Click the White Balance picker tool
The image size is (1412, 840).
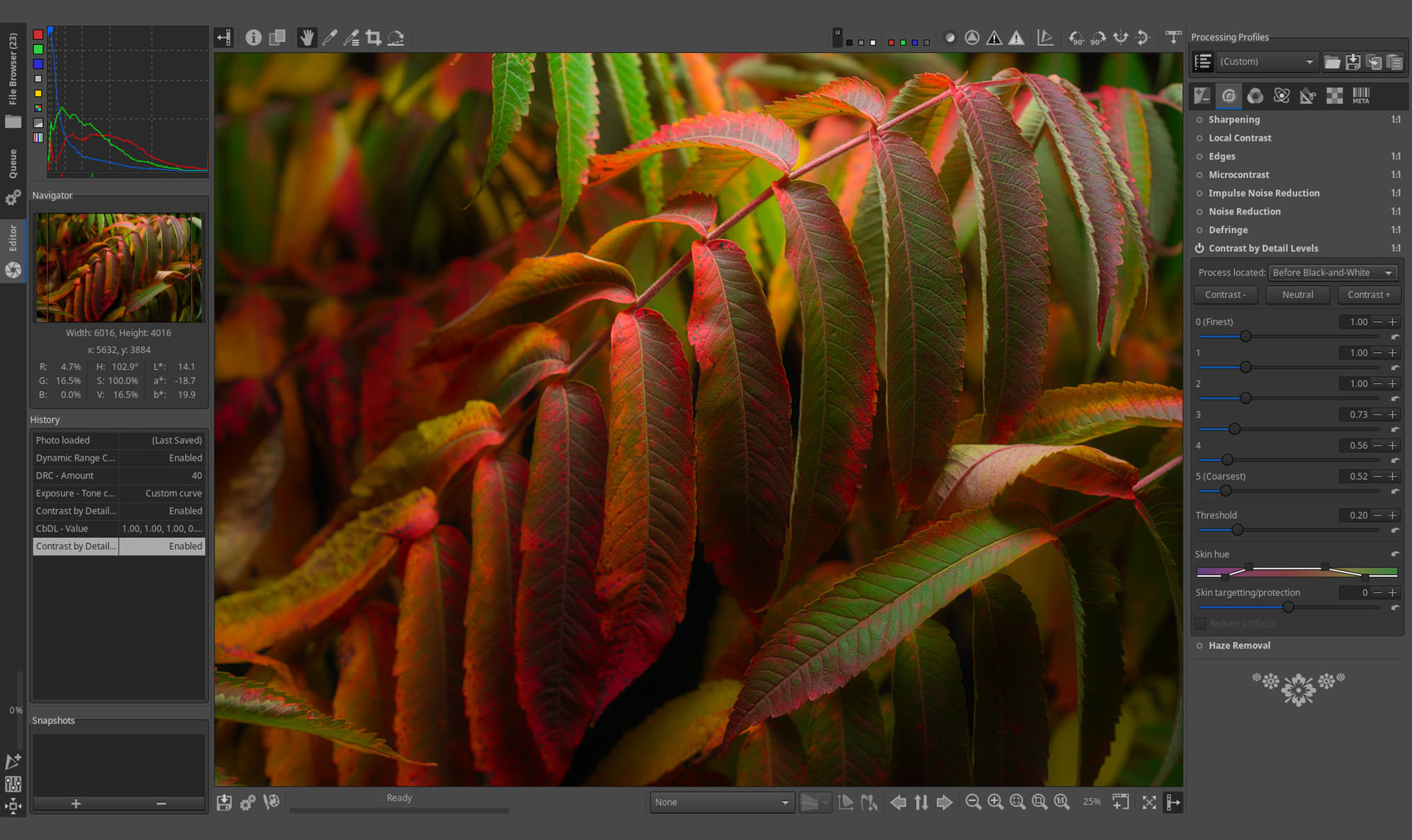(x=330, y=37)
